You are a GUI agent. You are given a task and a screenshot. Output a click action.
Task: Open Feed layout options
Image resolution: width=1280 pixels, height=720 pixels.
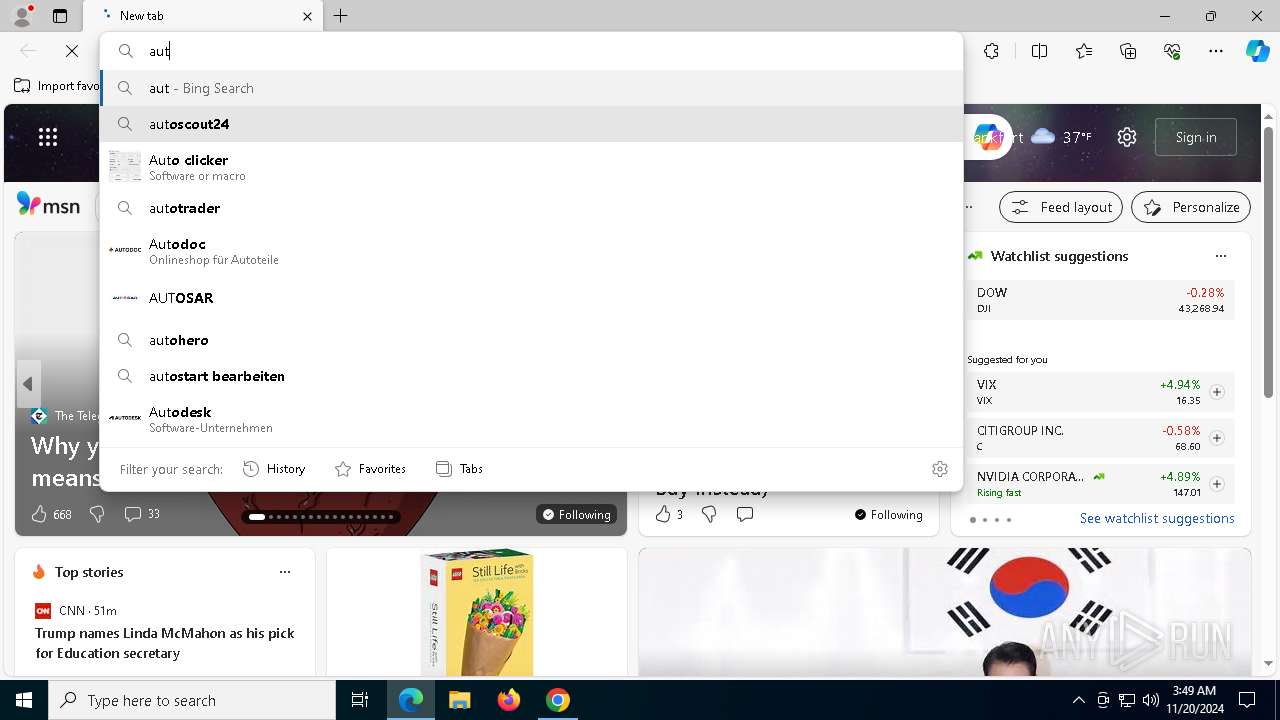(1061, 207)
